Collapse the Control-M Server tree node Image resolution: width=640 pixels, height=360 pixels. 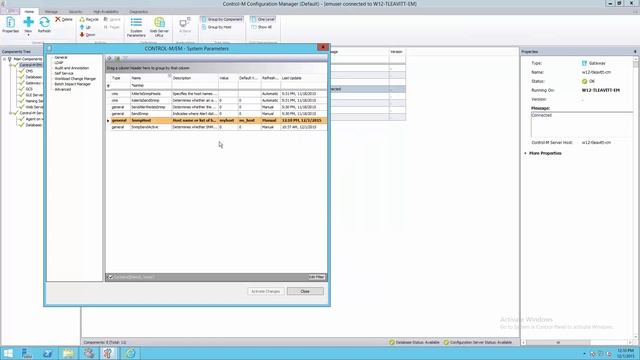click(x=11, y=113)
